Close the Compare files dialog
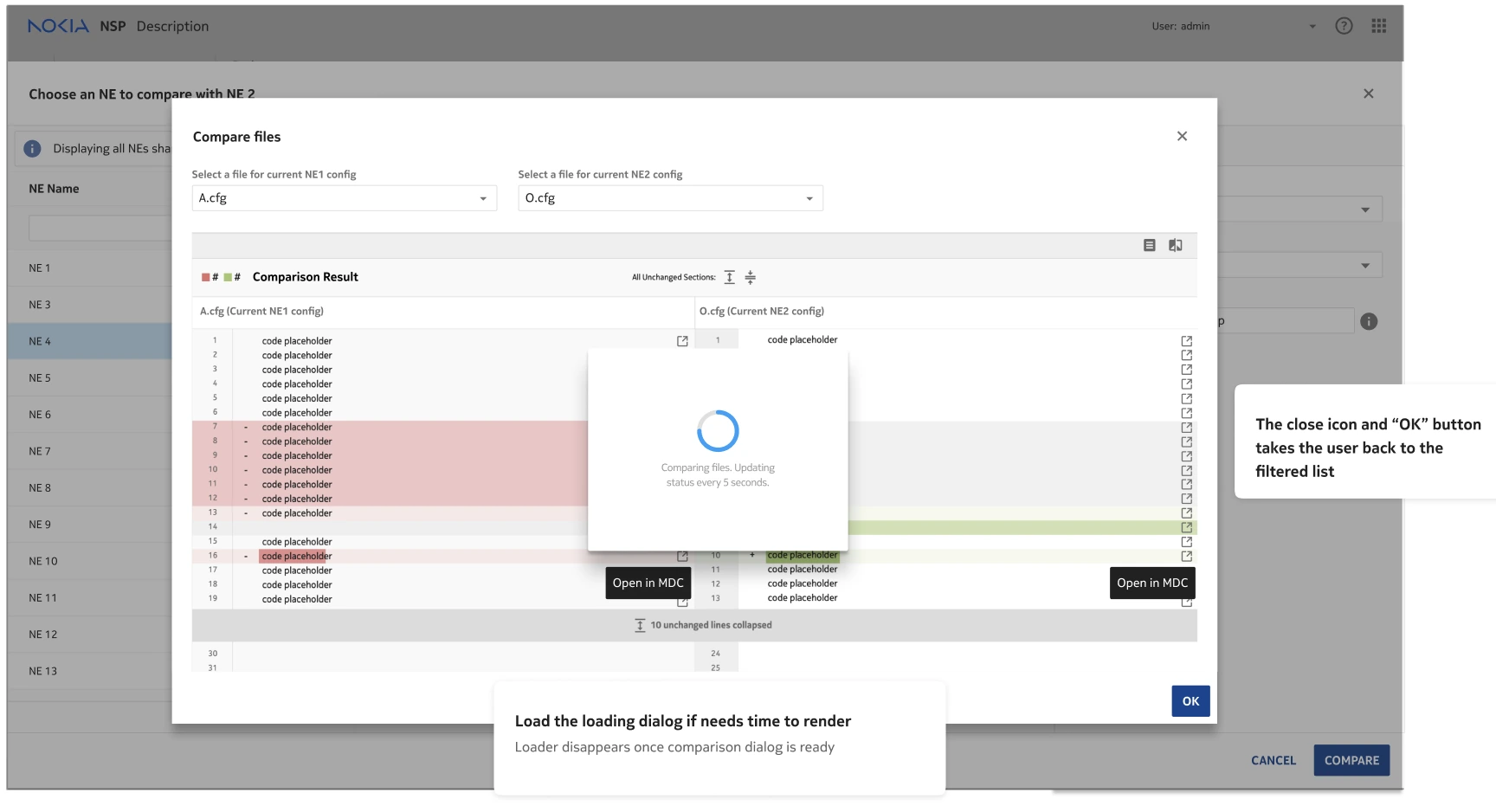1496x812 pixels. (x=1182, y=136)
